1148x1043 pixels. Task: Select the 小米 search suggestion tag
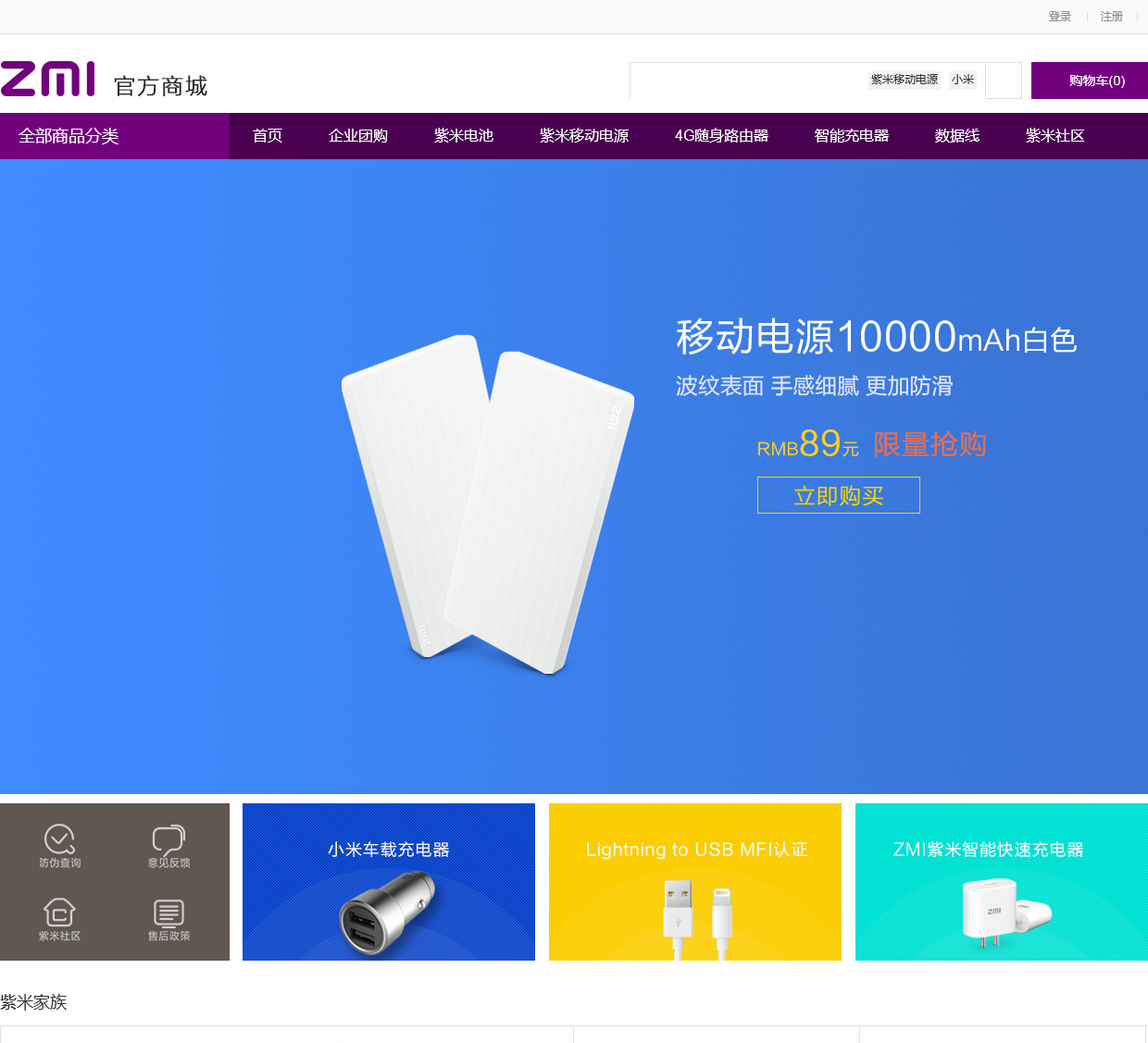pos(963,80)
